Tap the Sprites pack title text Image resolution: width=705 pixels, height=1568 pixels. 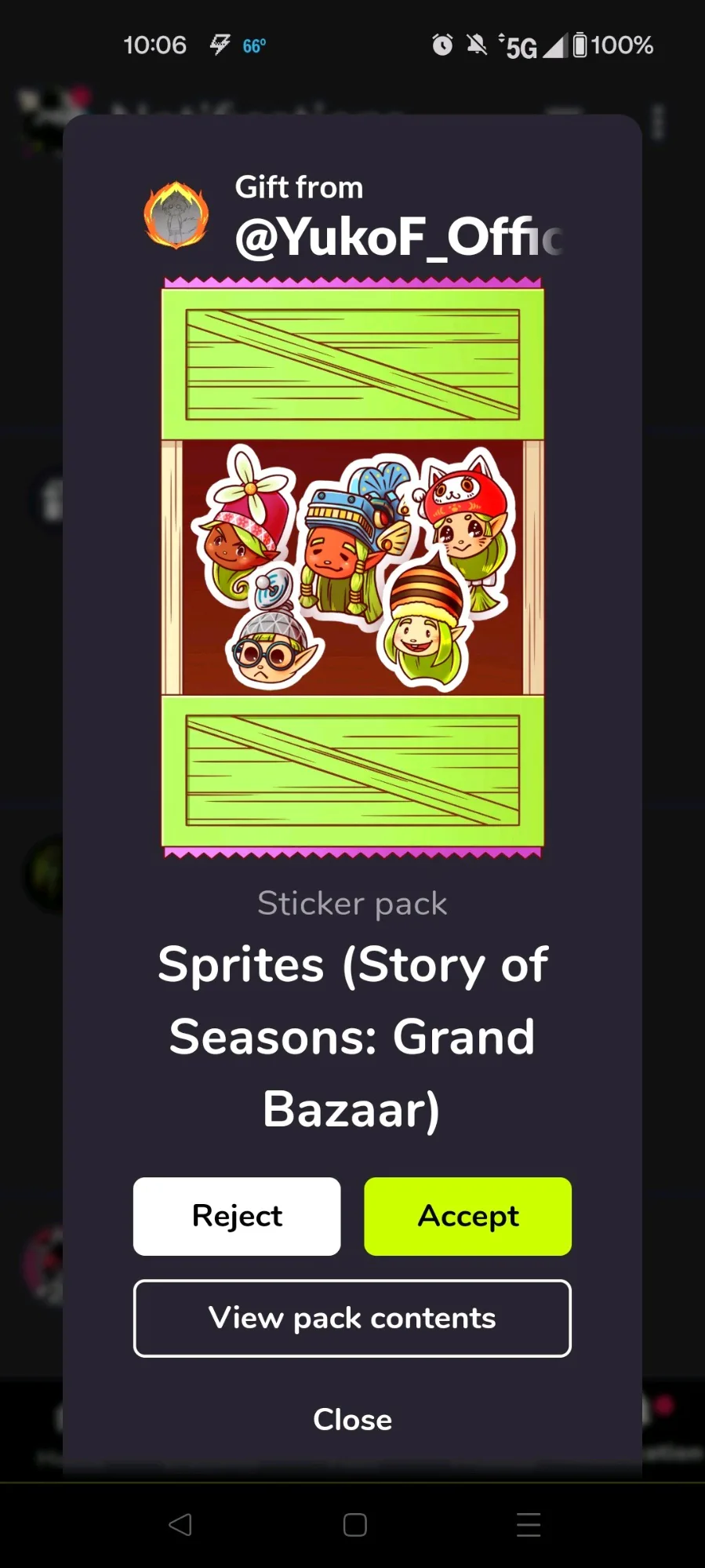tap(352, 1036)
